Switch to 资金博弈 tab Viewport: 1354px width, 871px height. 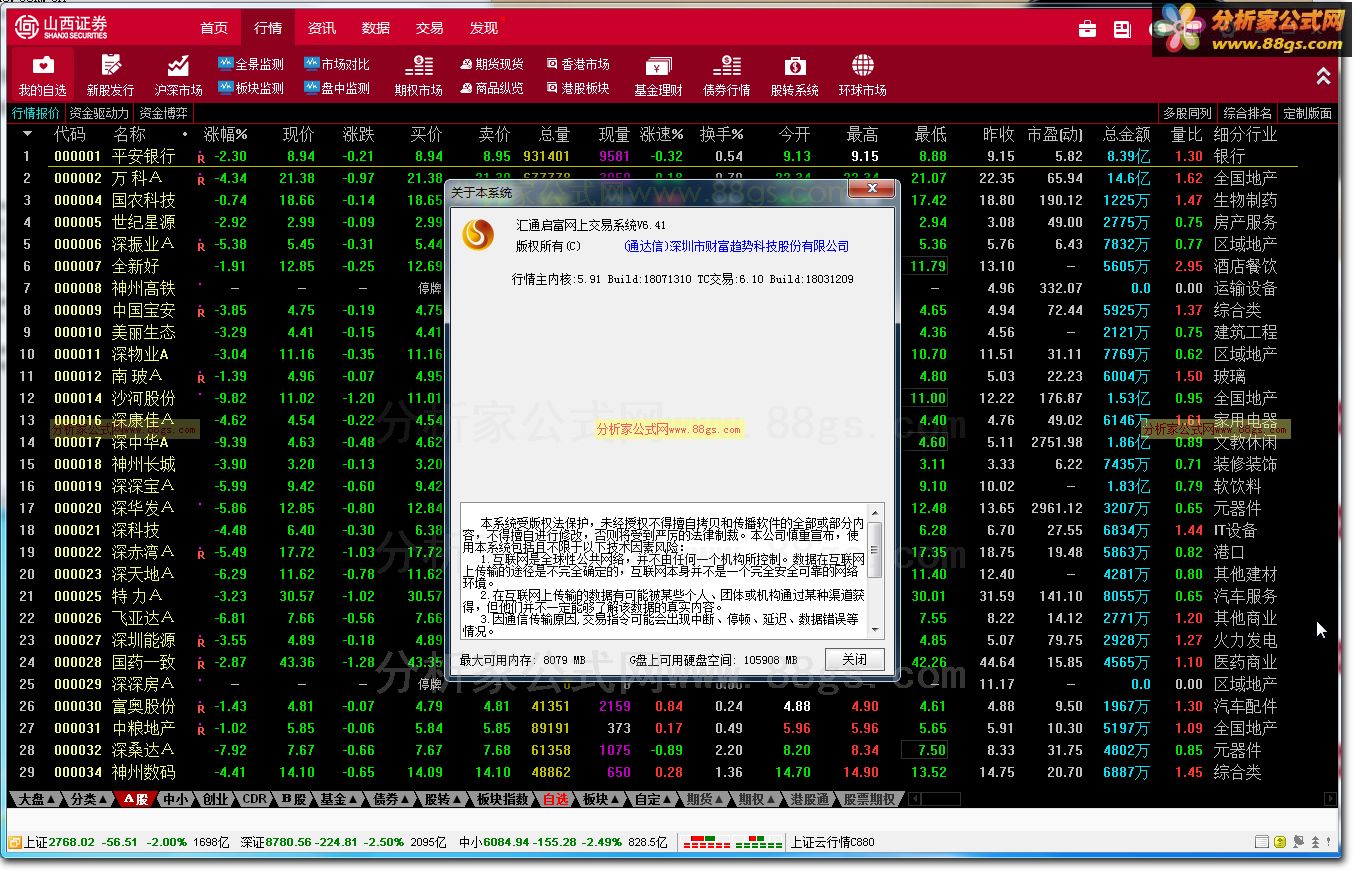pyautogui.click(x=163, y=113)
